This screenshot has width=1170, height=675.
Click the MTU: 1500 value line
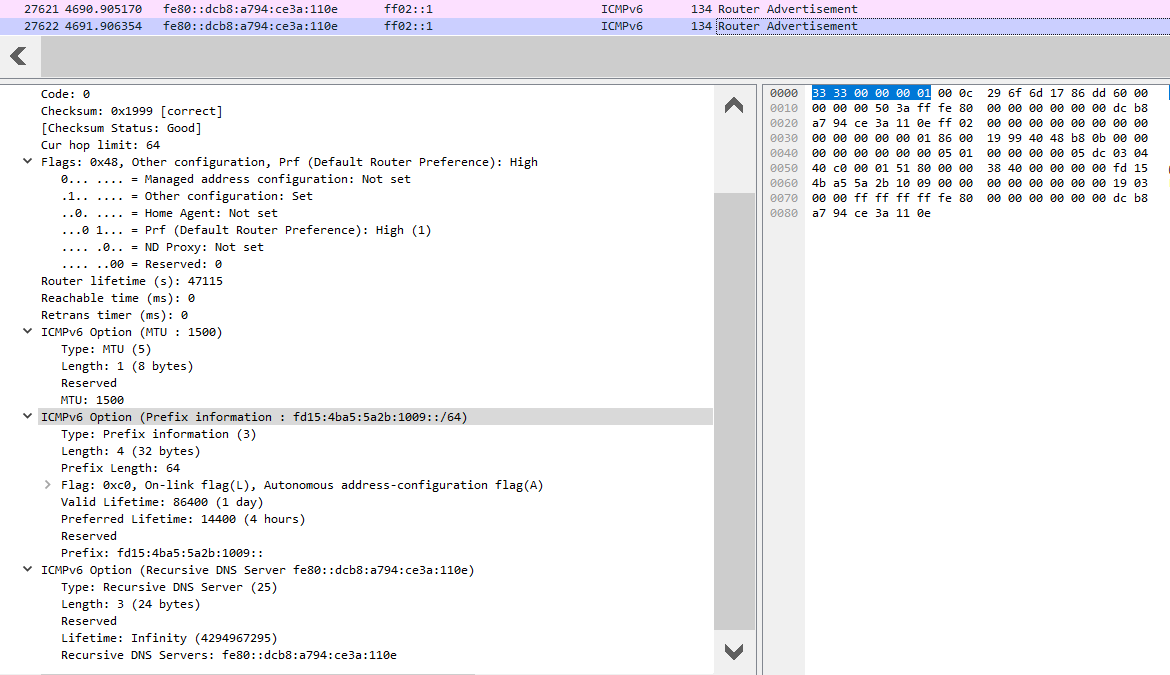point(92,400)
